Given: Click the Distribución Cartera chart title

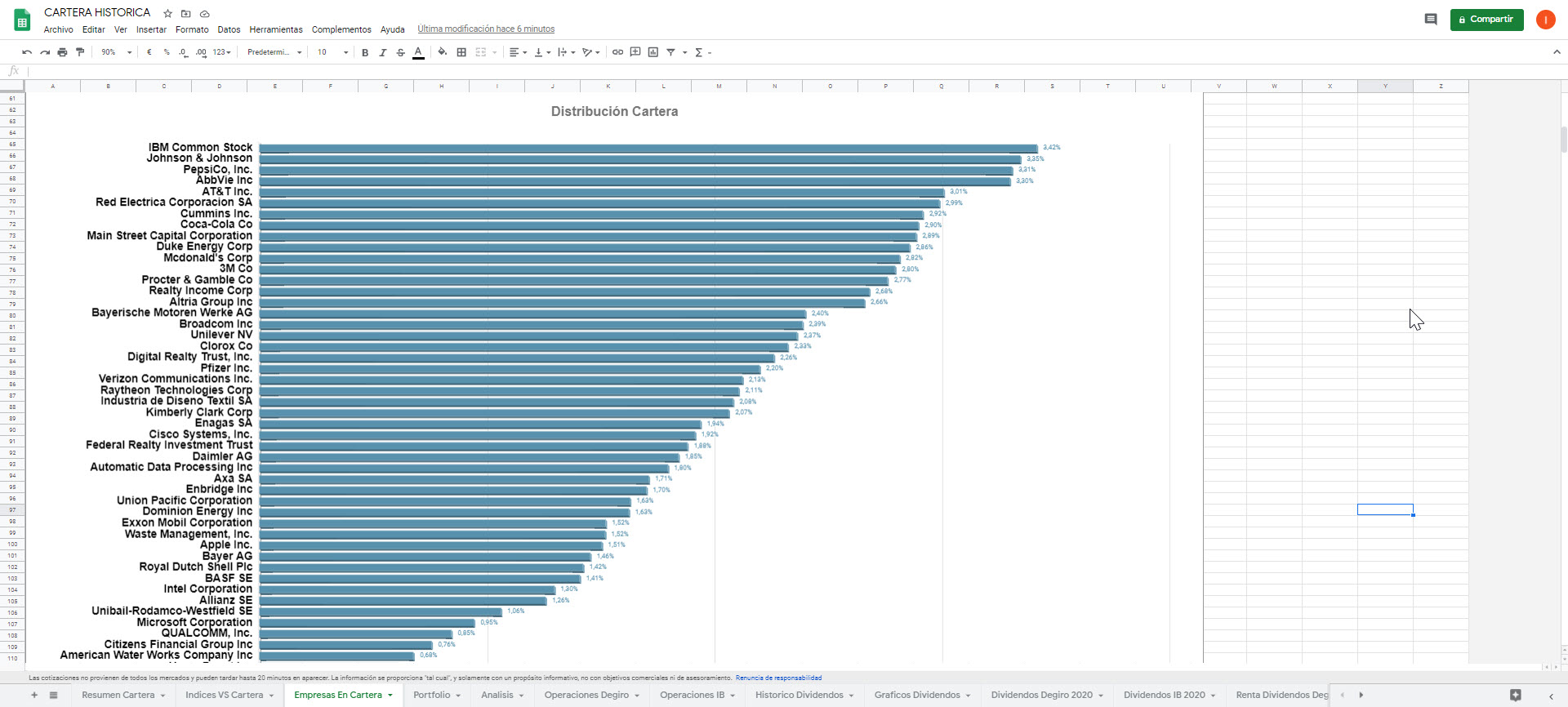Looking at the screenshot, I should (614, 111).
